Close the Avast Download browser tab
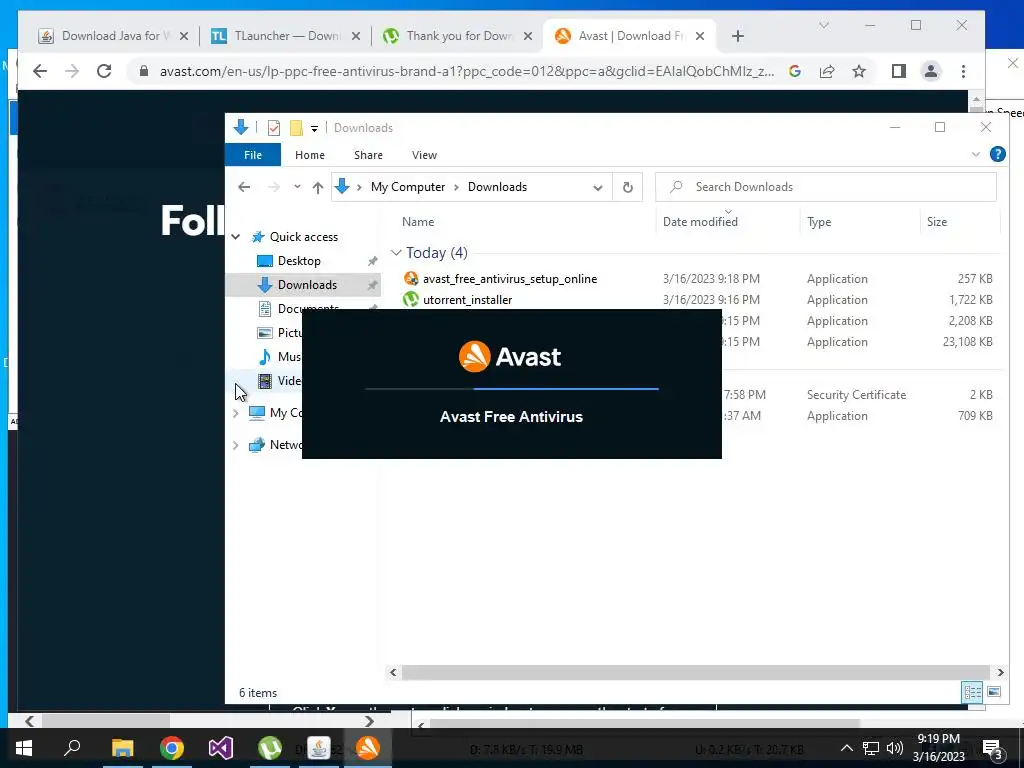This screenshot has width=1024, height=768. click(x=700, y=36)
